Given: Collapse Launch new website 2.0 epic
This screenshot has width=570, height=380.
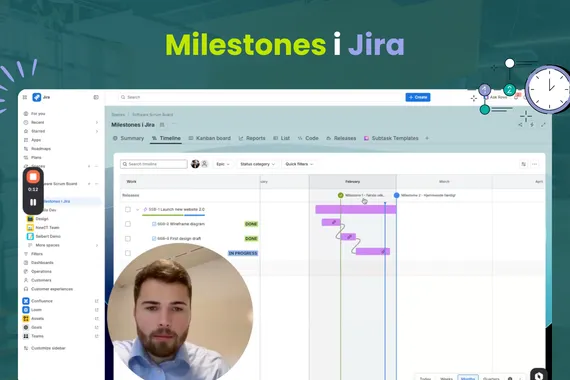Looking at the screenshot, I should [x=137, y=209].
